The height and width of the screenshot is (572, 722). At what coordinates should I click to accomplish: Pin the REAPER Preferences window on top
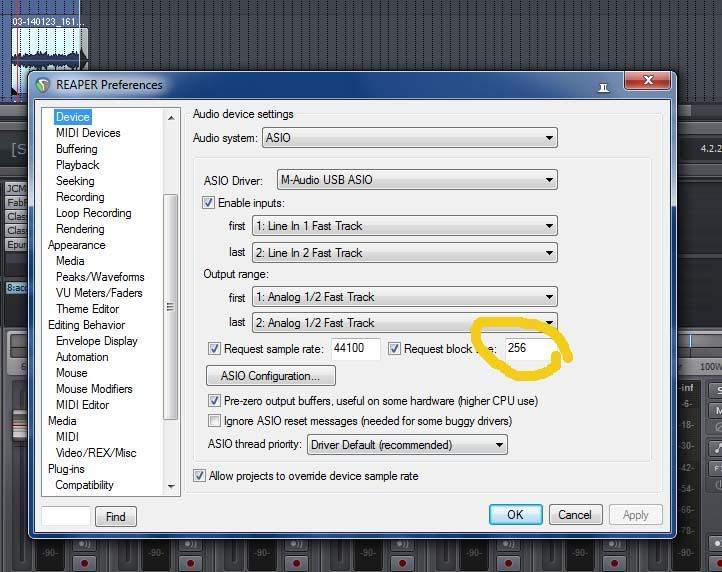[x=603, y=87]
